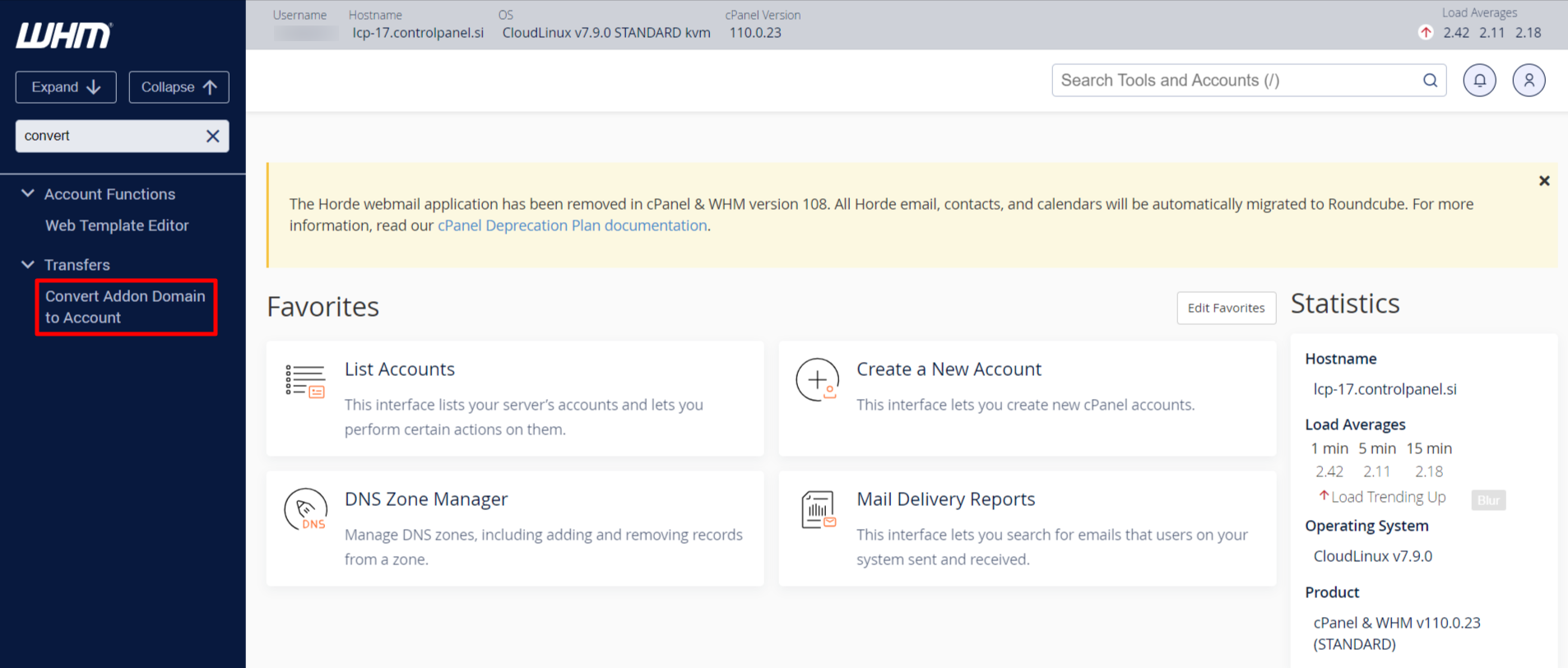Open the user profile icon
This screenshot has height=668, width=1568.
pyautogui.click(x=1529, y=81)
